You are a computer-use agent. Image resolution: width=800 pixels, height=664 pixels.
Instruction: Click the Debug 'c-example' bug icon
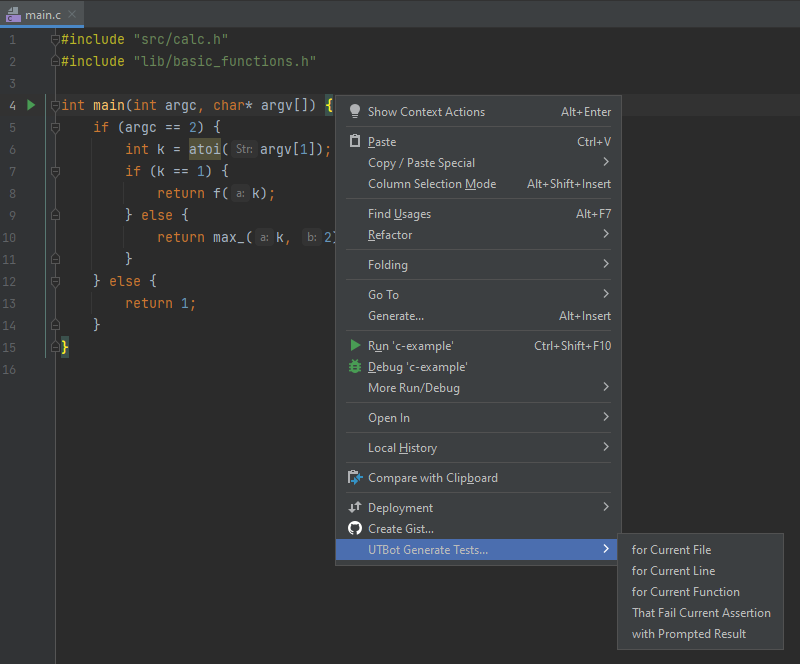(x=354, y=367)
